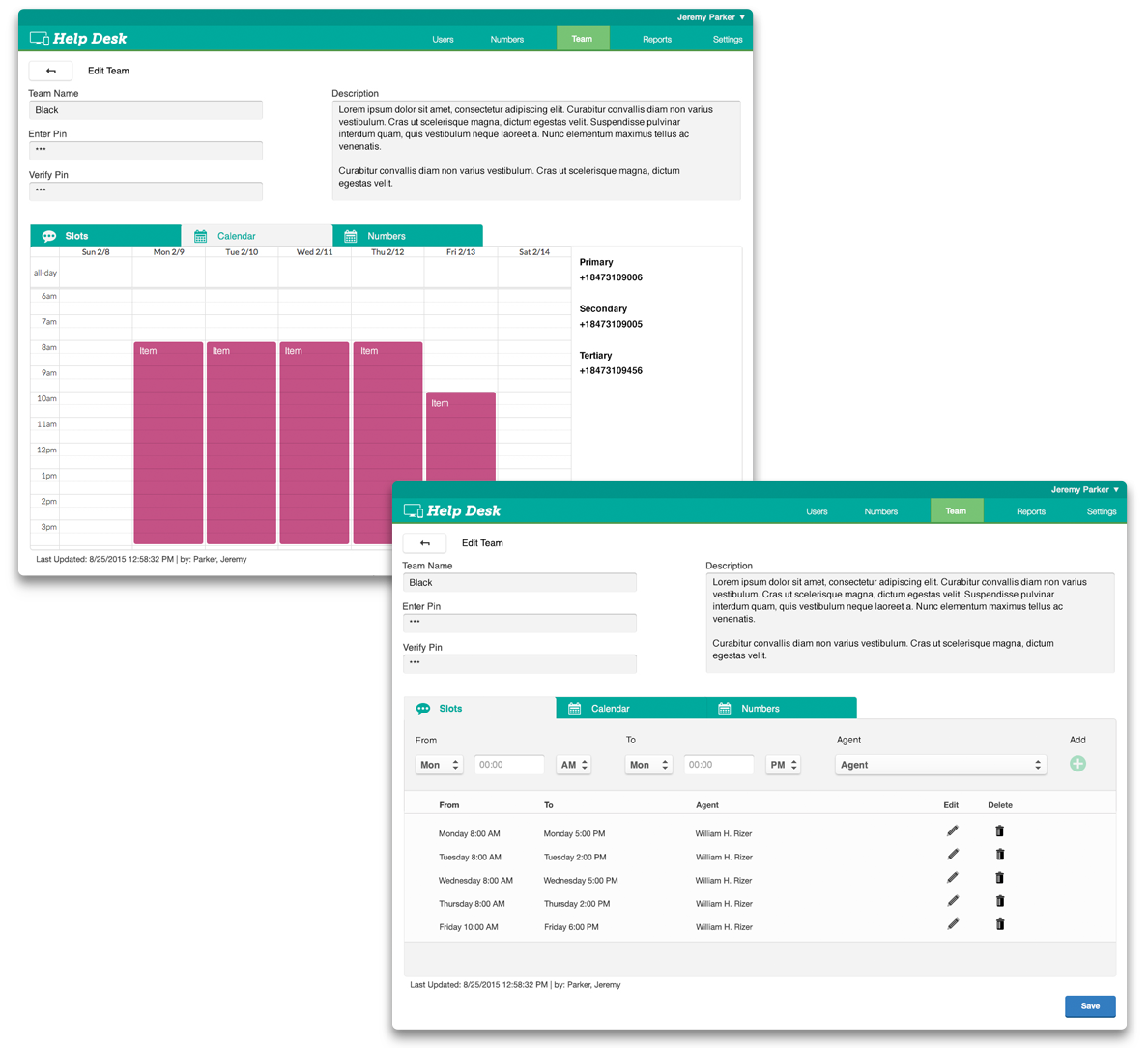Open Reports in the nav bar above slots form
The image size is (1148, 1048).
(x=1030, y=511)
